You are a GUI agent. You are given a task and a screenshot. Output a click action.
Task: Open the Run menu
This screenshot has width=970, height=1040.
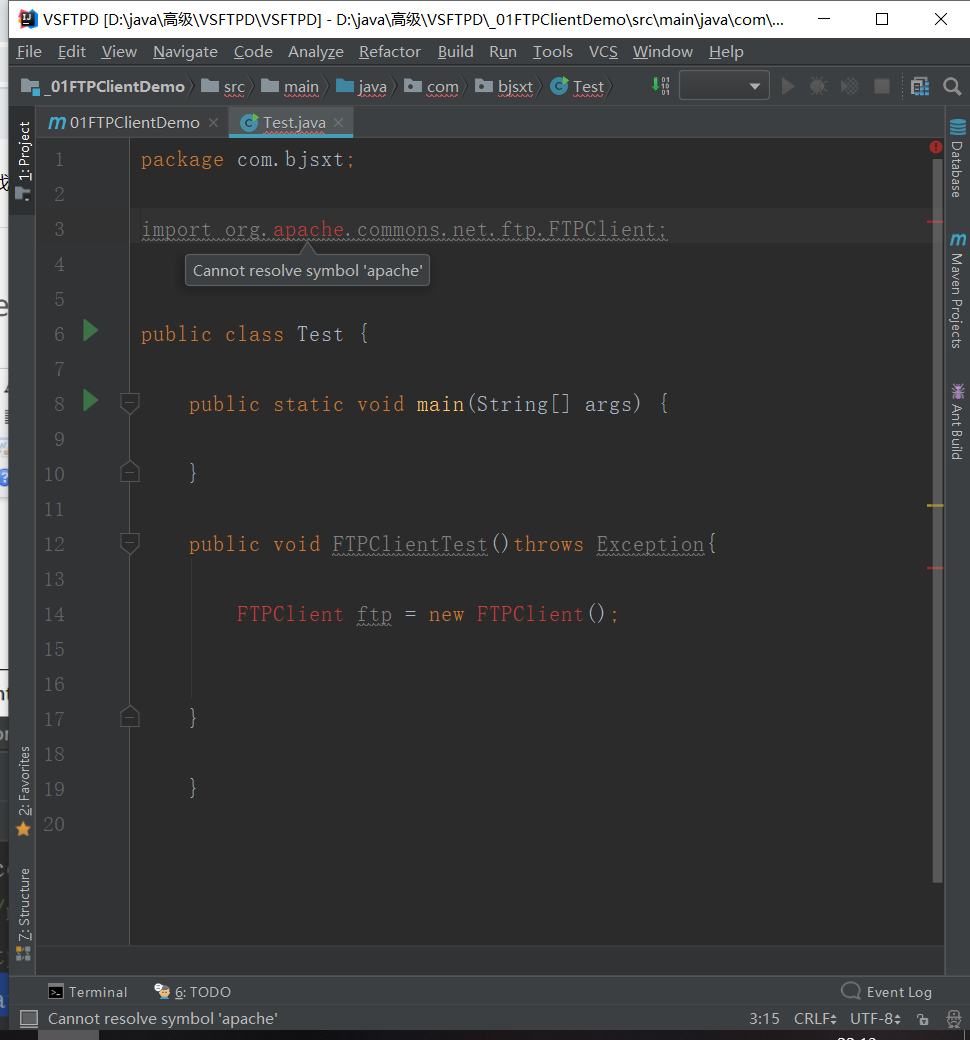[x=502, y=52]
